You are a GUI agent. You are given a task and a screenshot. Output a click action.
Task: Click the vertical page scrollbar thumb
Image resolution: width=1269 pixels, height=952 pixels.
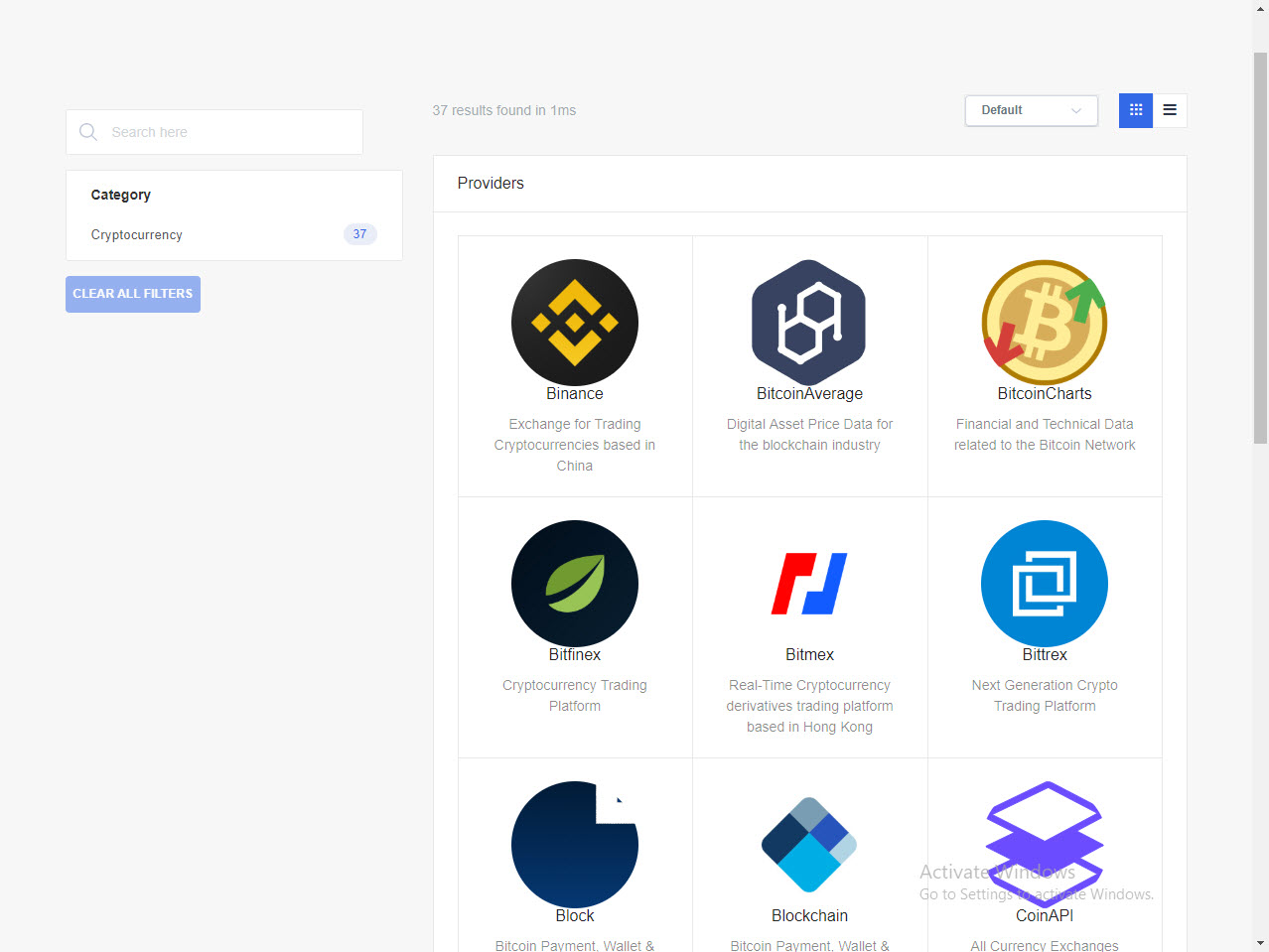[1260, 248]
